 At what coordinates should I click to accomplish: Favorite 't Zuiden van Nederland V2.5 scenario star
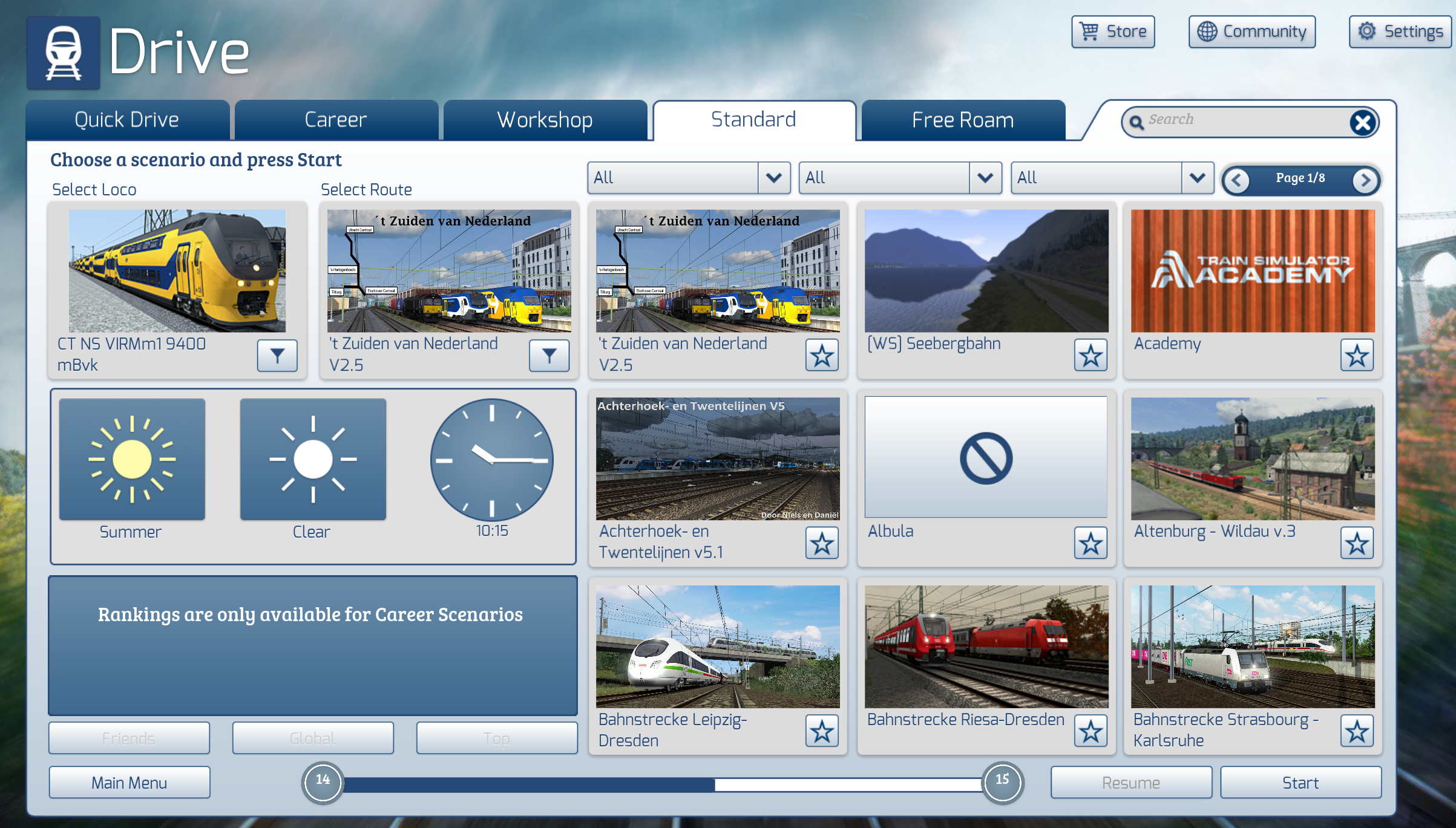822,355
